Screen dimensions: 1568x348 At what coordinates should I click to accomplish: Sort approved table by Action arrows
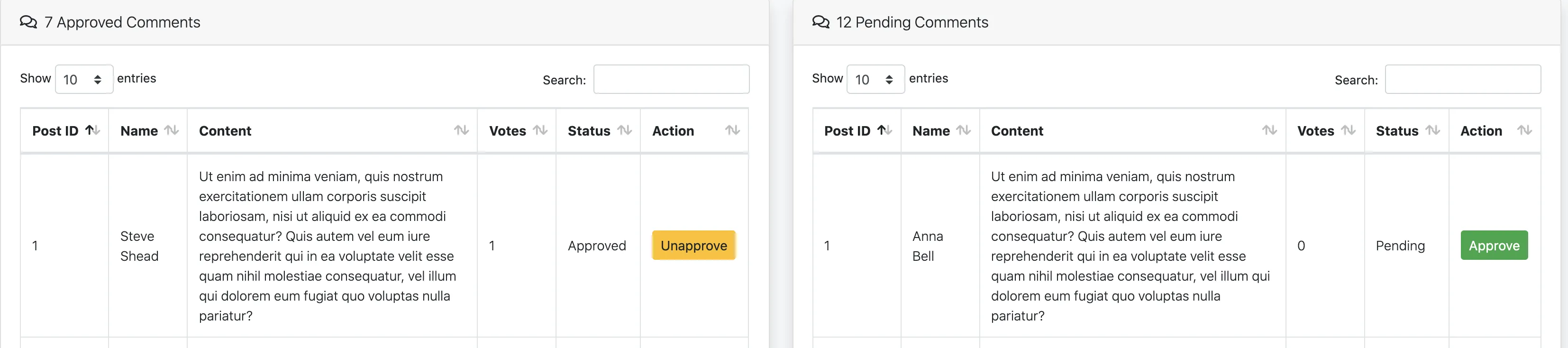[732, 130]
